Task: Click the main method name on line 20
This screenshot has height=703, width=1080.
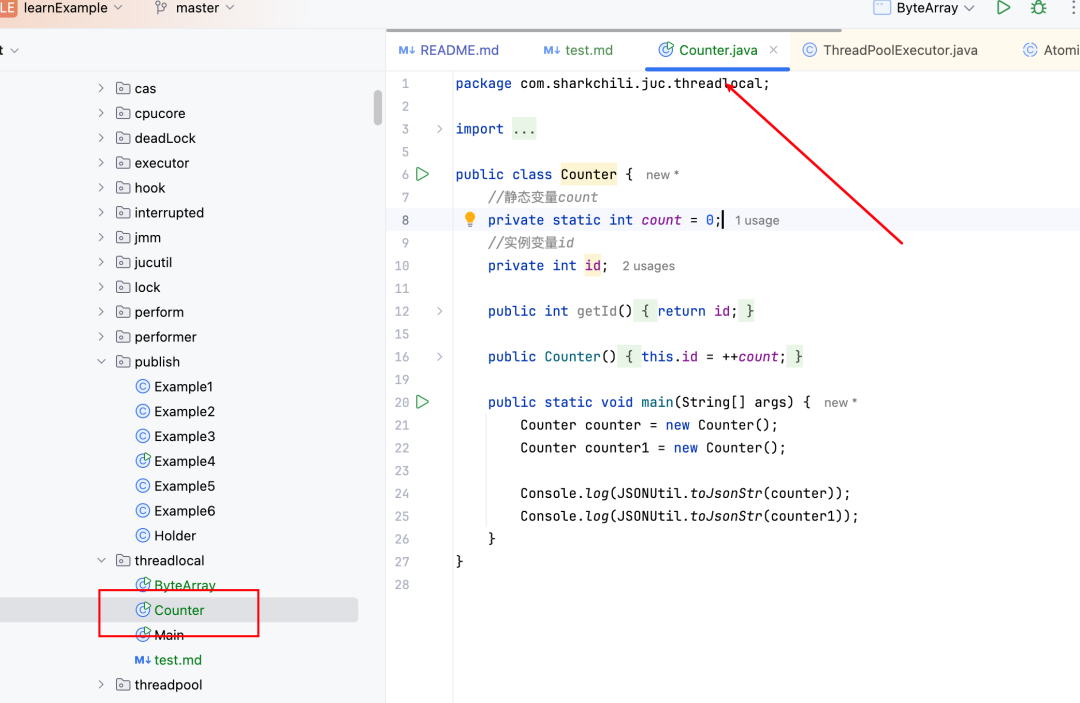Action: tap(657, 402)
